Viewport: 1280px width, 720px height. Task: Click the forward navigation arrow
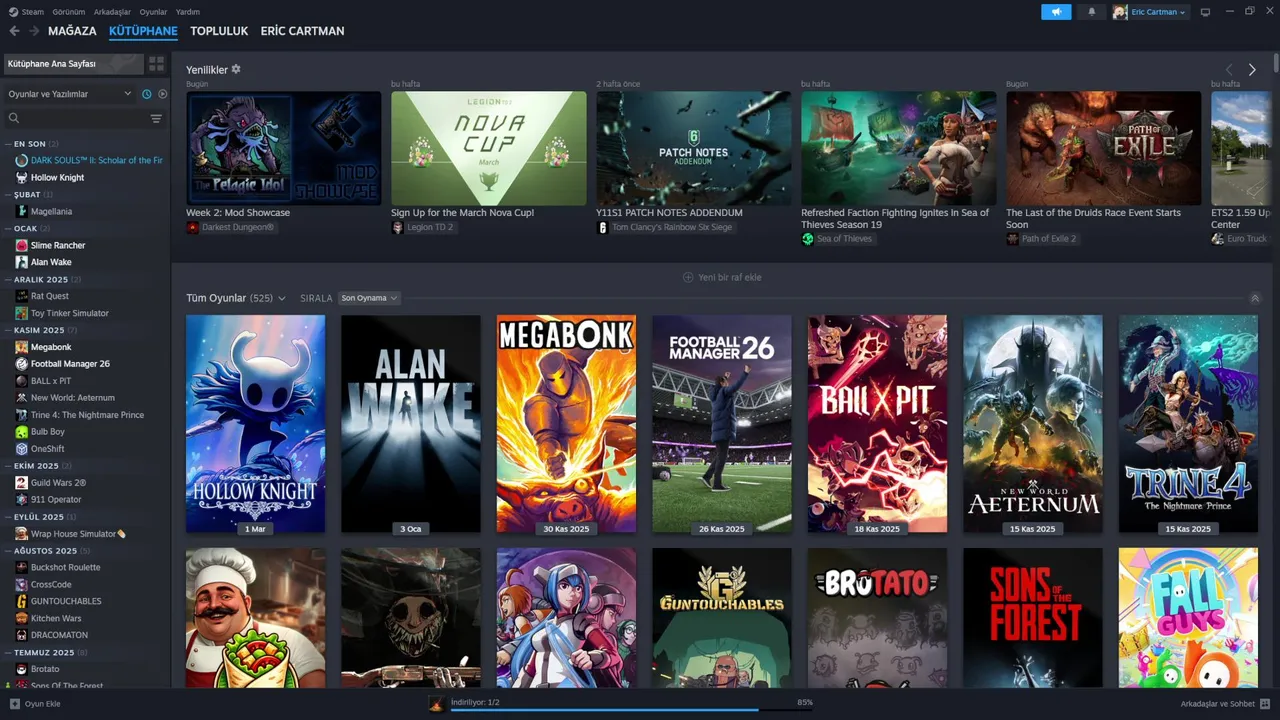click(x=34, y=31)
